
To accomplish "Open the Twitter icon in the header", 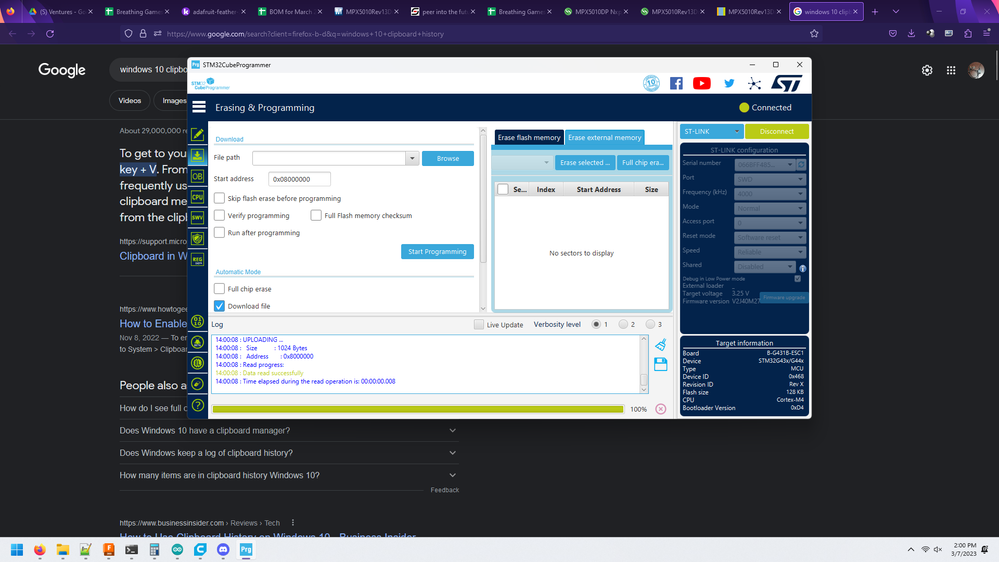I will point(729,83).
